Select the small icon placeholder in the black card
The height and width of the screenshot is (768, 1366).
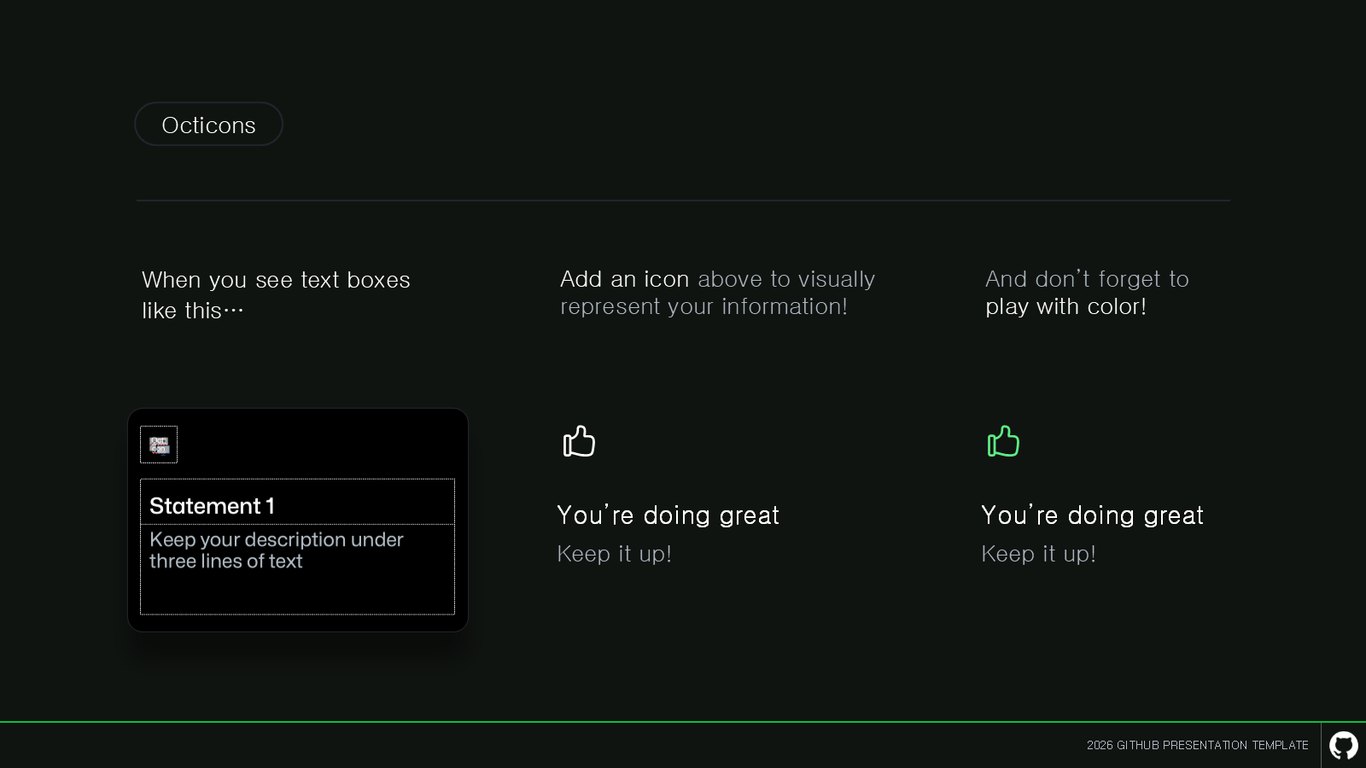point(159,445)
